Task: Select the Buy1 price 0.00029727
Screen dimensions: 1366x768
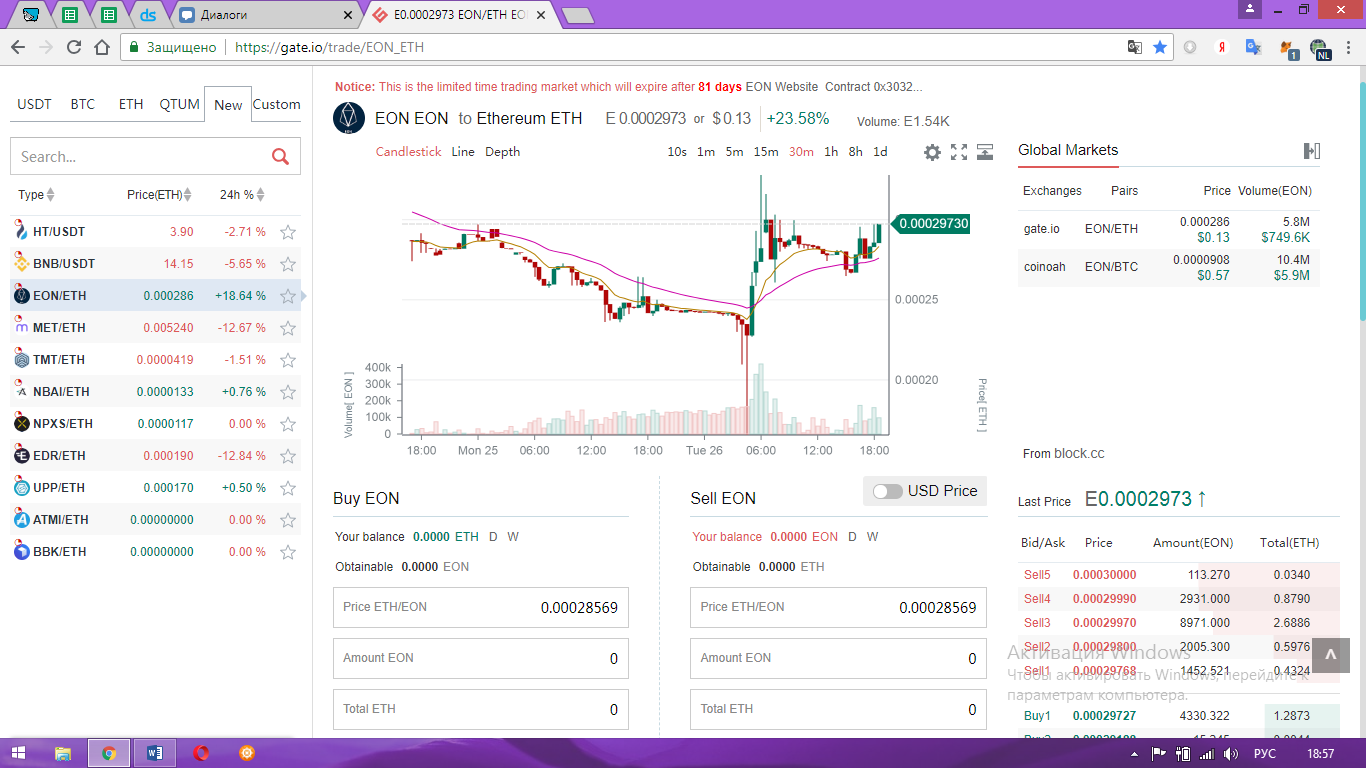Action: [1105, 716]
